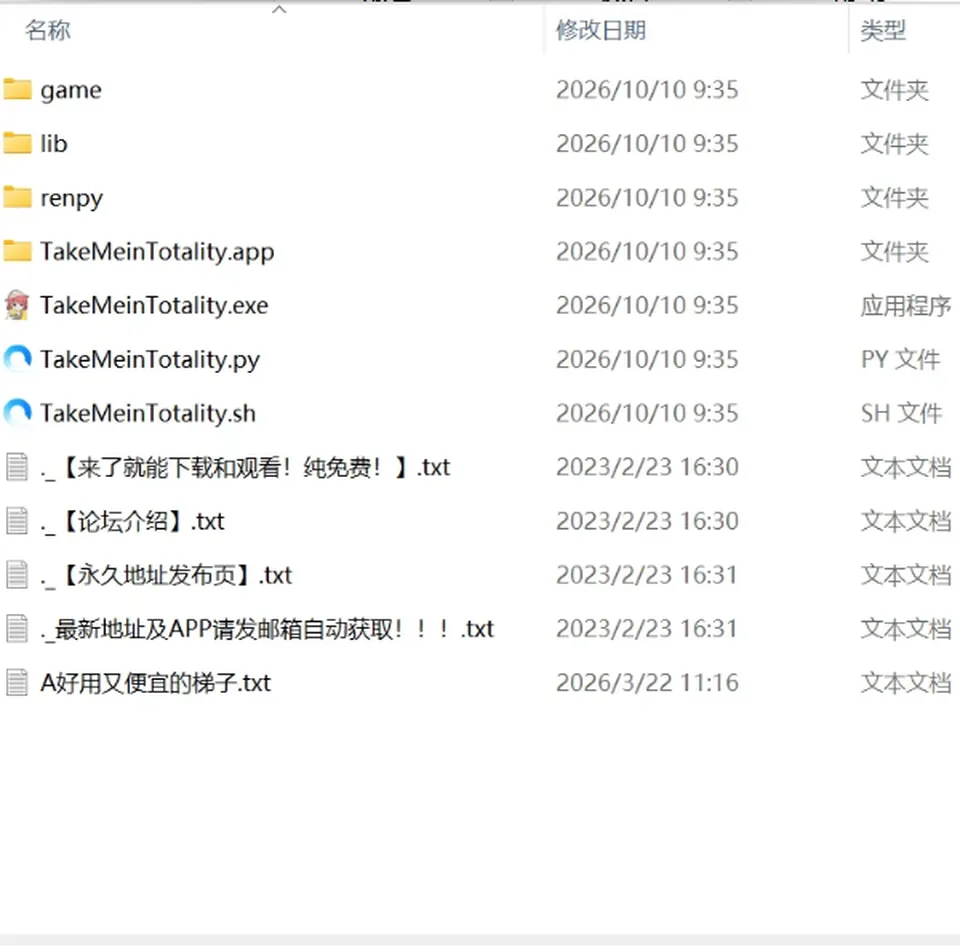
Task: Sort files by 修改日期 column header
Action: [601, 30]
